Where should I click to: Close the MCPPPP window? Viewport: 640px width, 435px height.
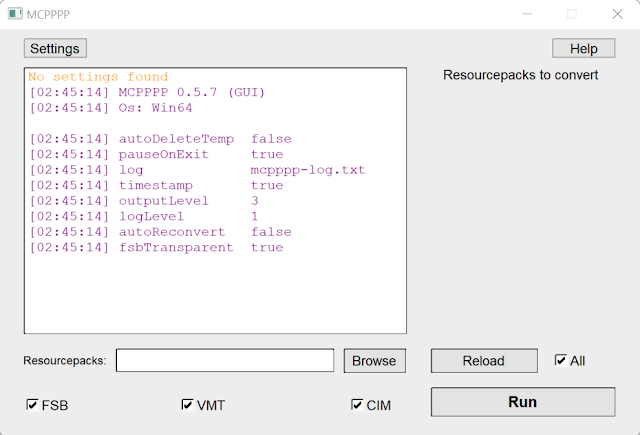tap(618, 14)
